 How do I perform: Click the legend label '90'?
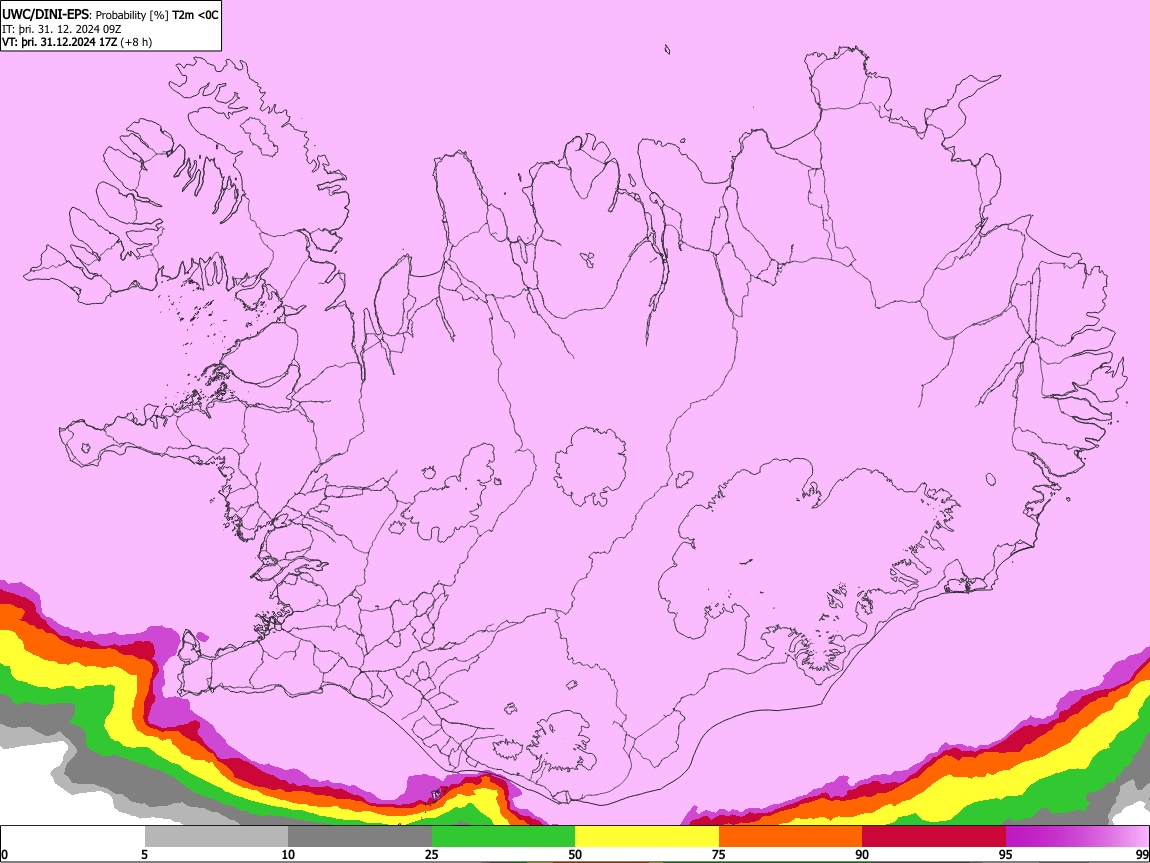coord(862,854)
